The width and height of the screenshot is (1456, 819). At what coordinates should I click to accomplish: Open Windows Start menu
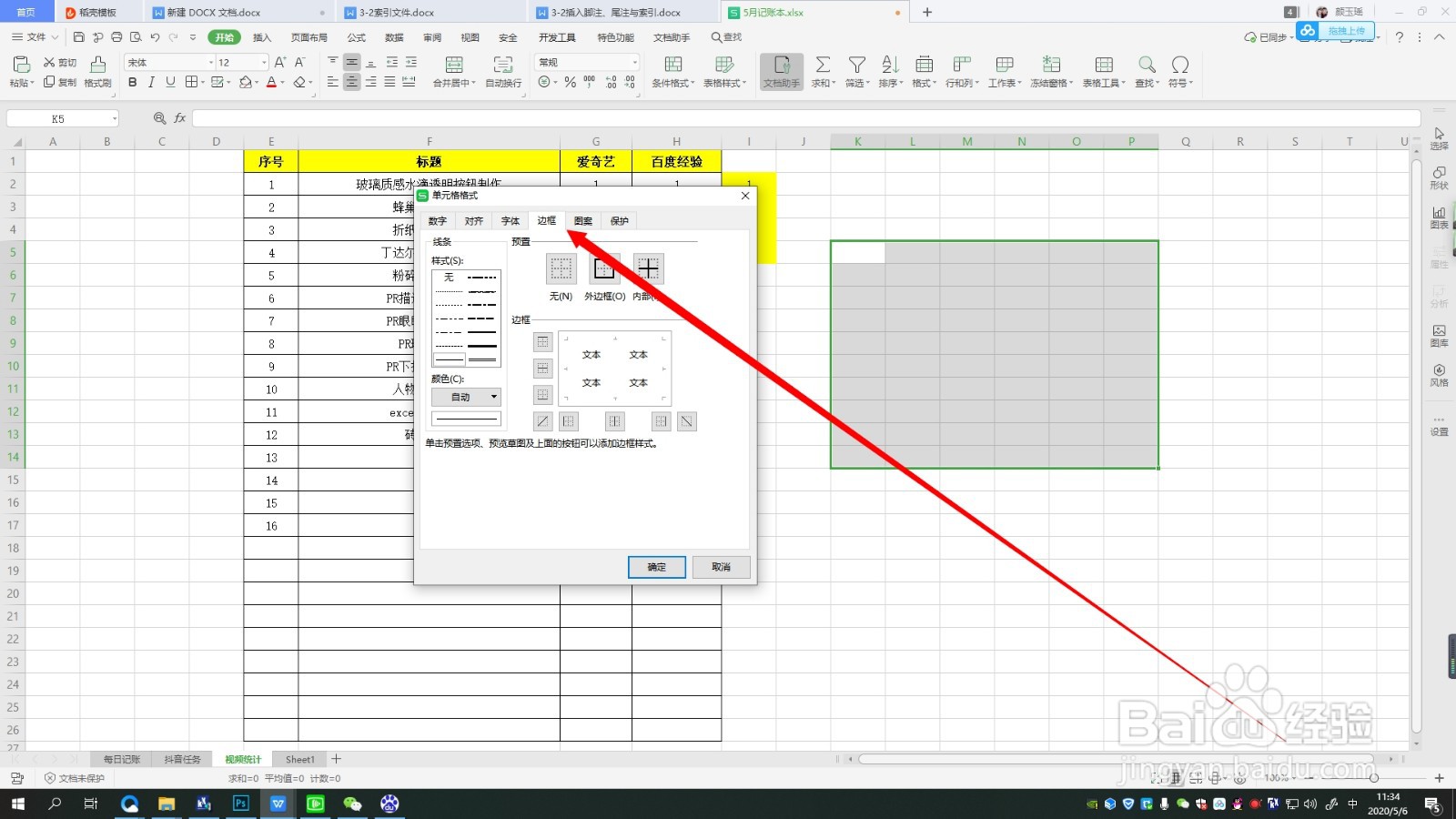coord(17,804)
